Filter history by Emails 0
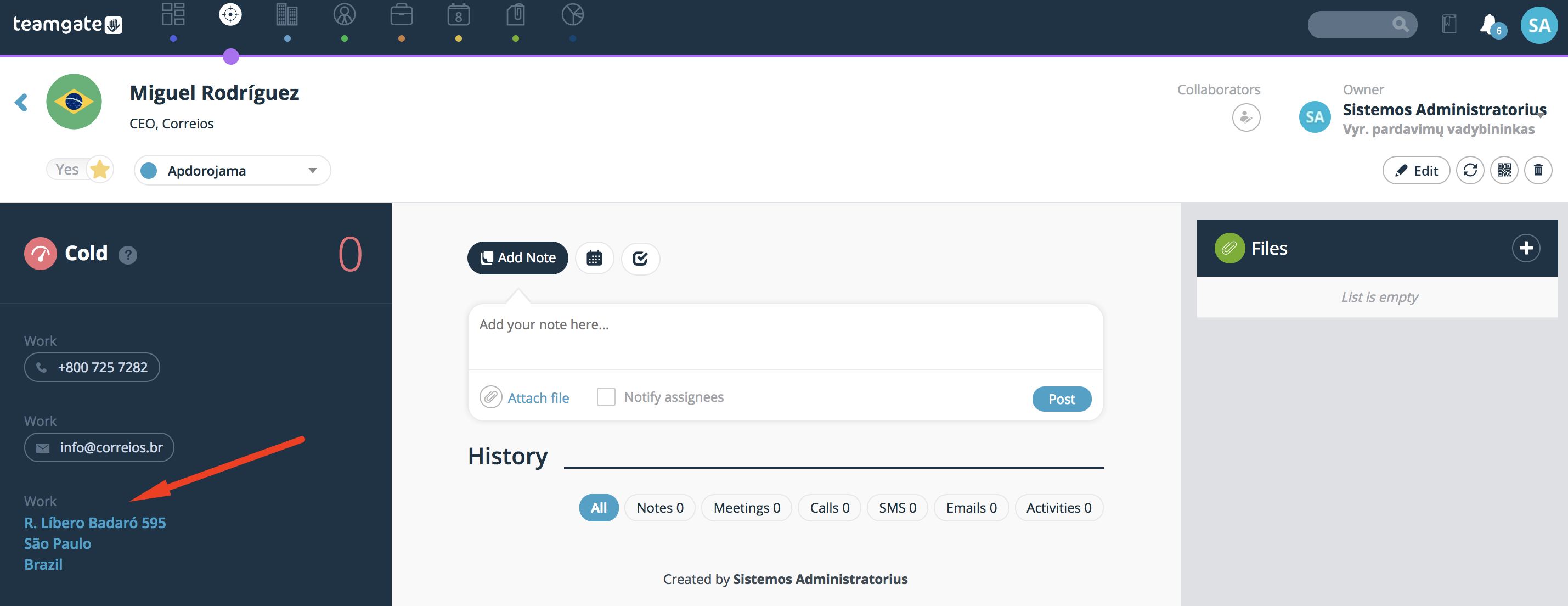 971,508
